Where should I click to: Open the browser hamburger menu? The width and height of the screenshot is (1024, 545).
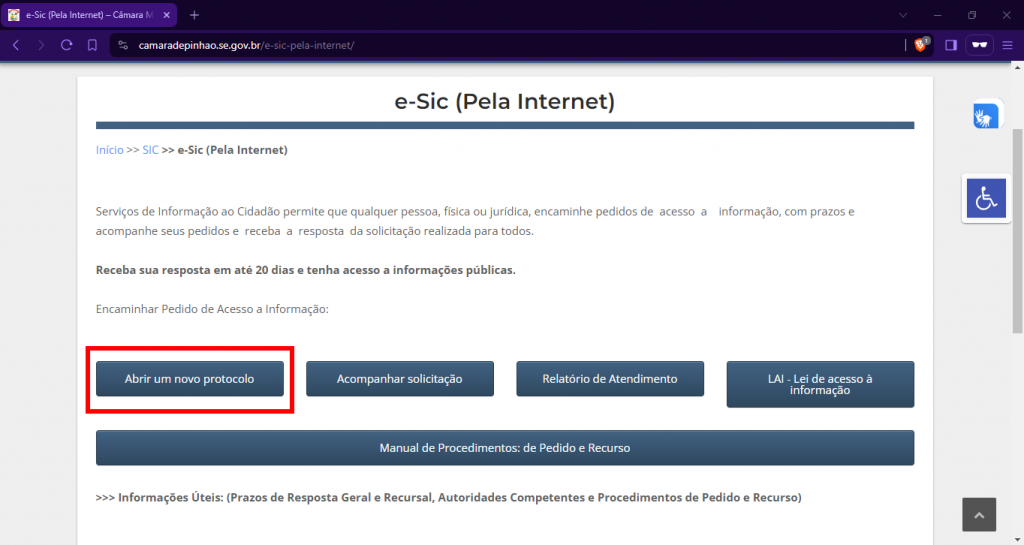[1009, 45]
